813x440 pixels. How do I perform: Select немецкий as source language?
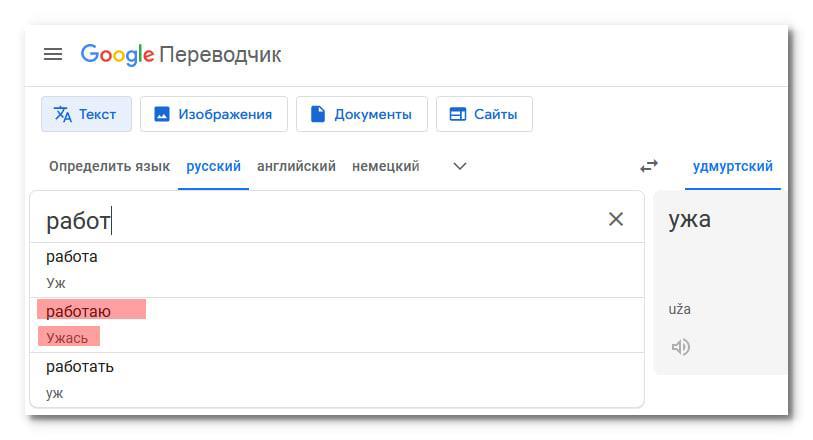pos(386,166)
